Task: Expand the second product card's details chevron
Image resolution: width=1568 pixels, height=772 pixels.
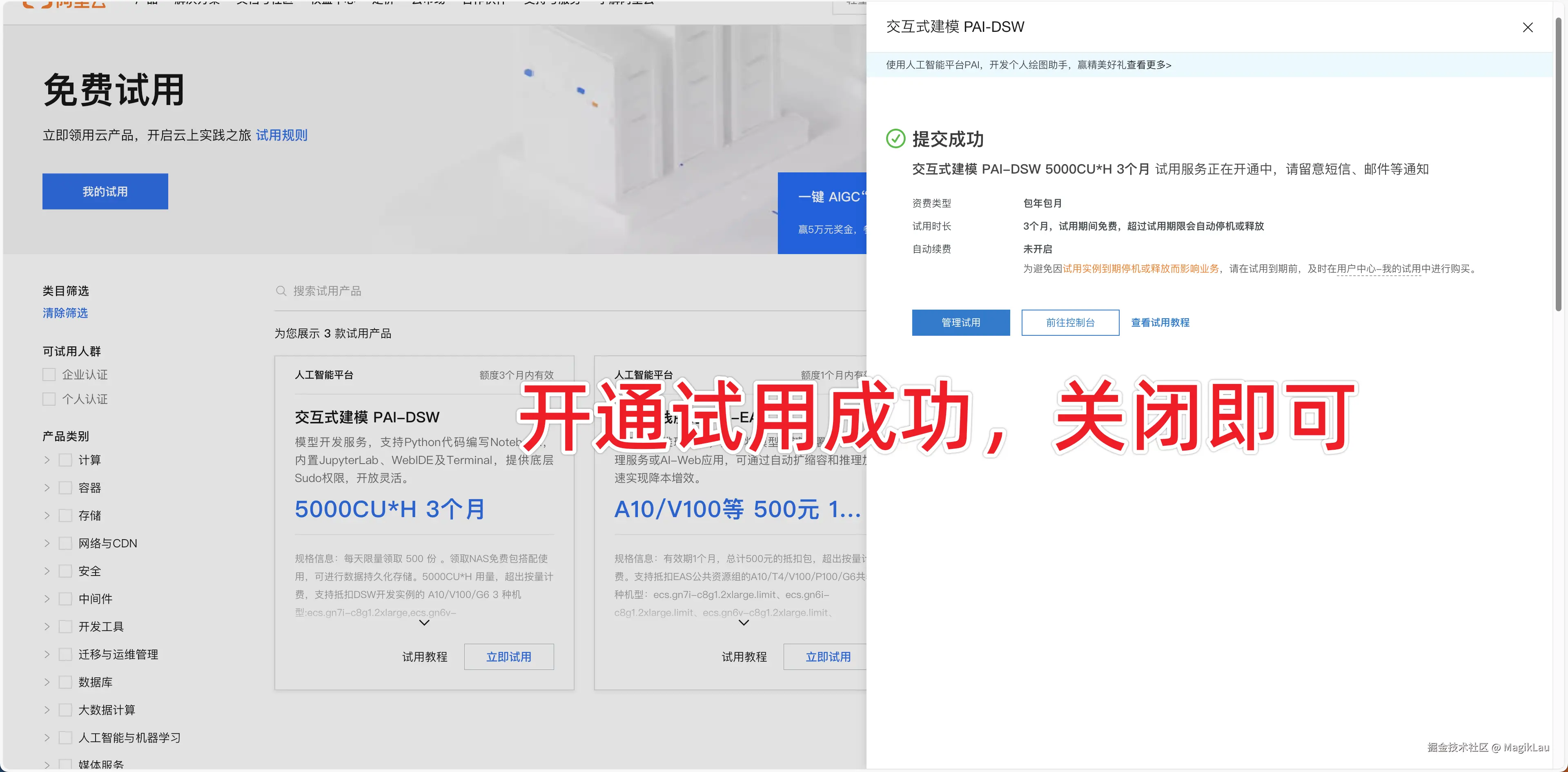Action: click(743, 622)
